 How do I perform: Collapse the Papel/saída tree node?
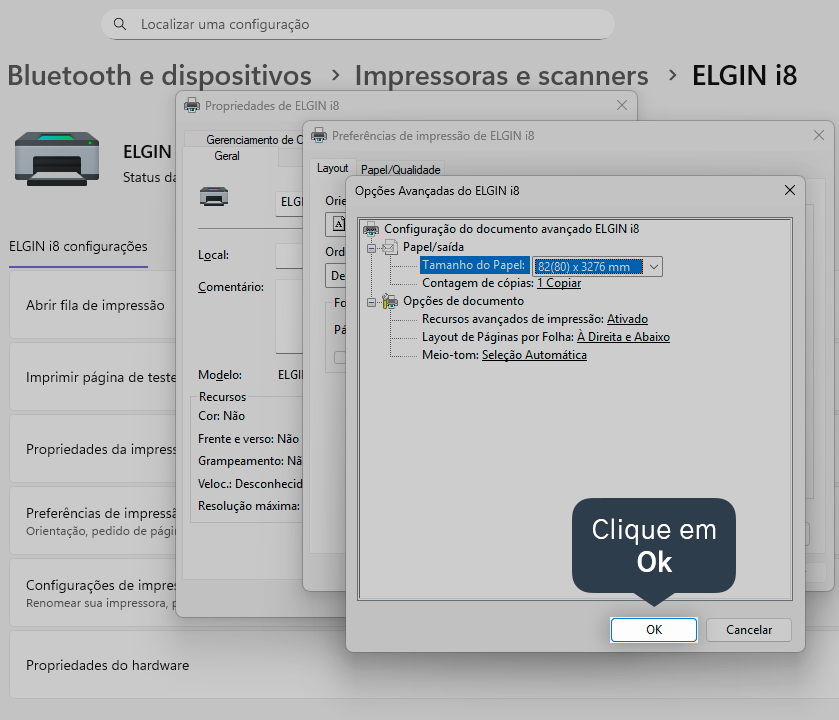[x=371, y=248]
